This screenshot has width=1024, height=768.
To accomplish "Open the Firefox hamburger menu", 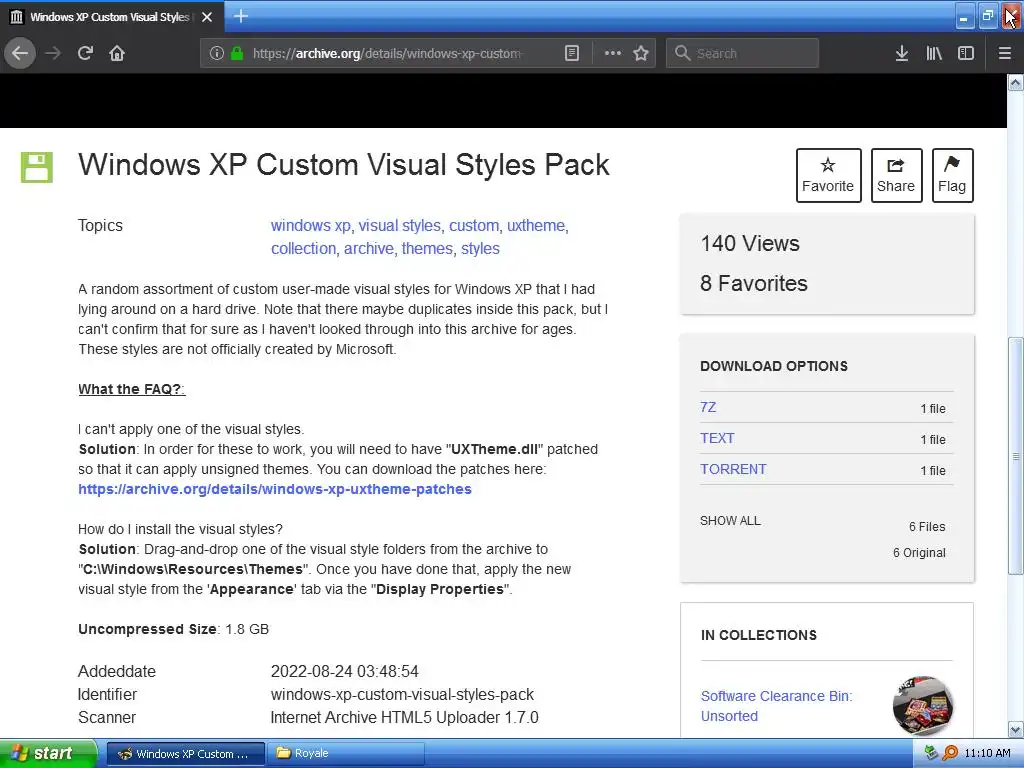I will [x=1005, y=54].
